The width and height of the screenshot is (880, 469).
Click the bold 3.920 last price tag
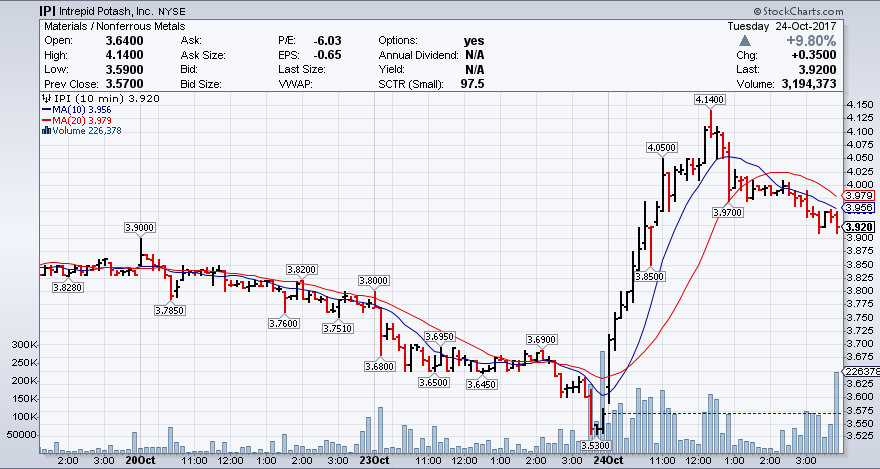860,227
